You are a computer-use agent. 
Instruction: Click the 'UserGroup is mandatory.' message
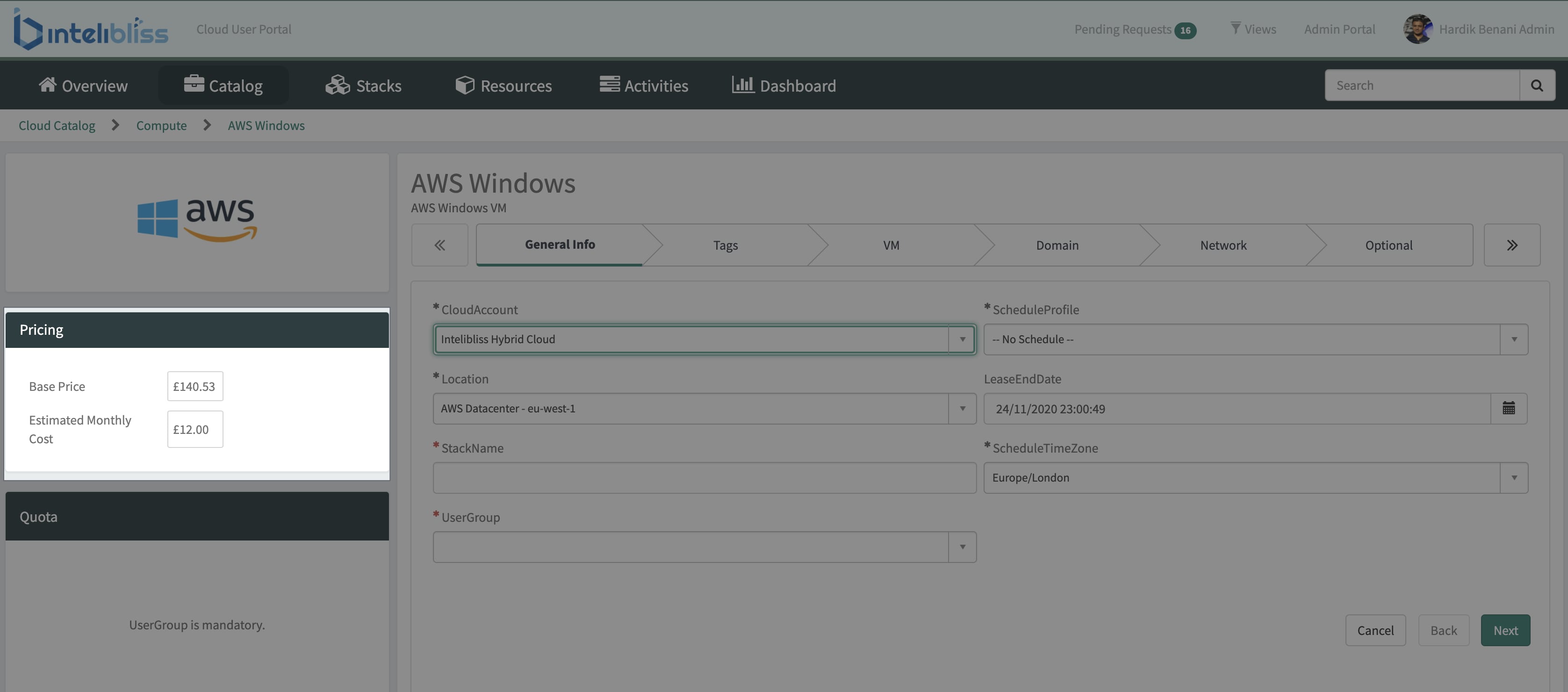coord(197,625)
